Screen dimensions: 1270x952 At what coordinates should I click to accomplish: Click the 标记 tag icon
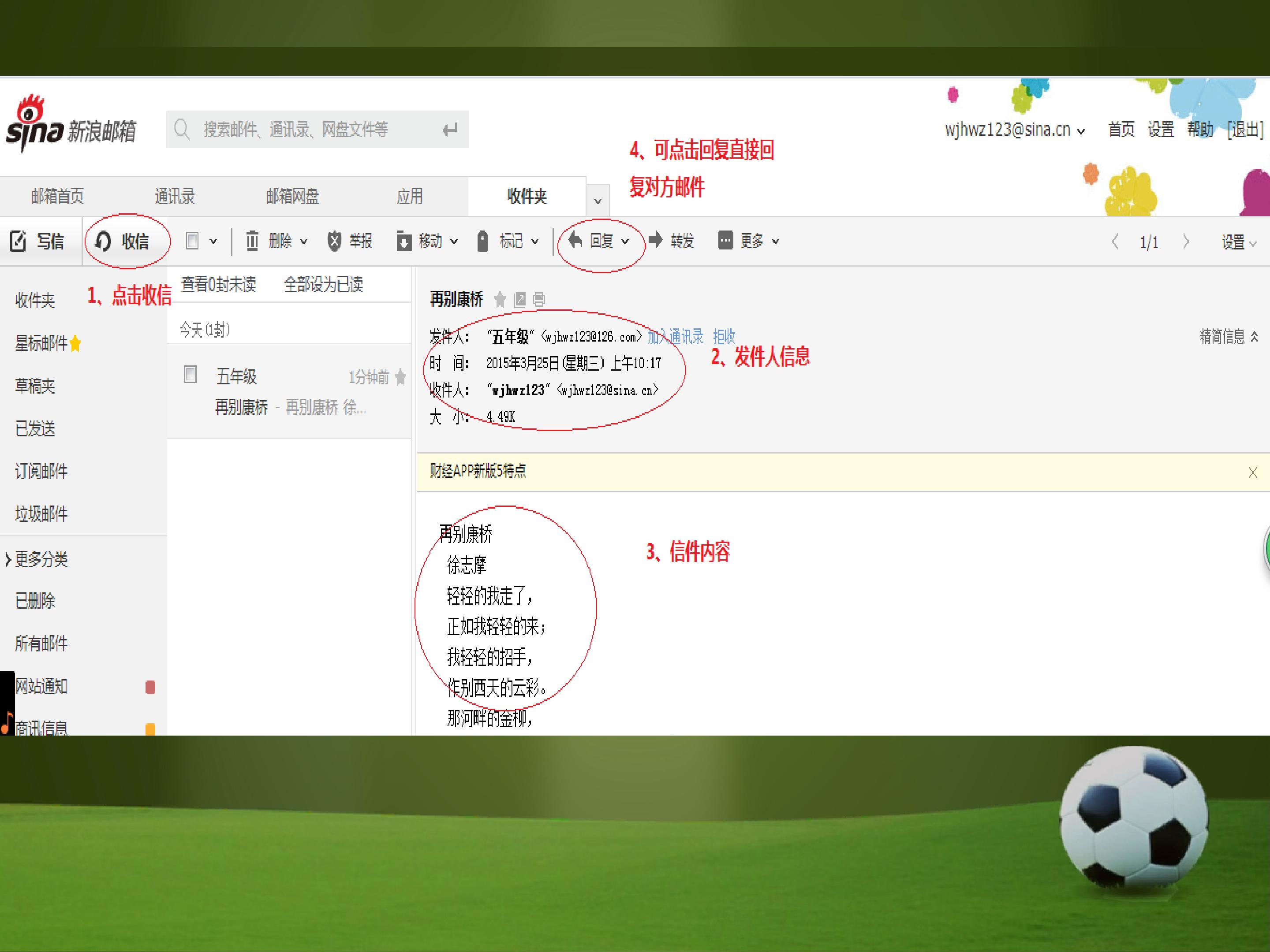pos(482,241)
